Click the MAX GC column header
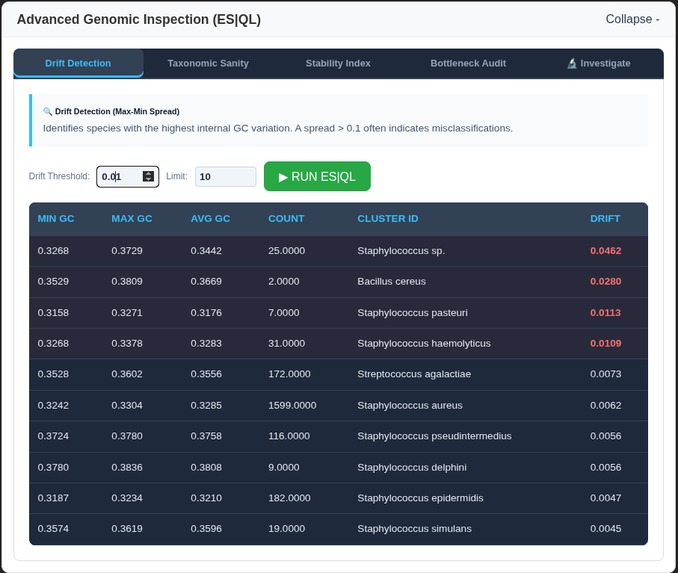 coord(132,219)
